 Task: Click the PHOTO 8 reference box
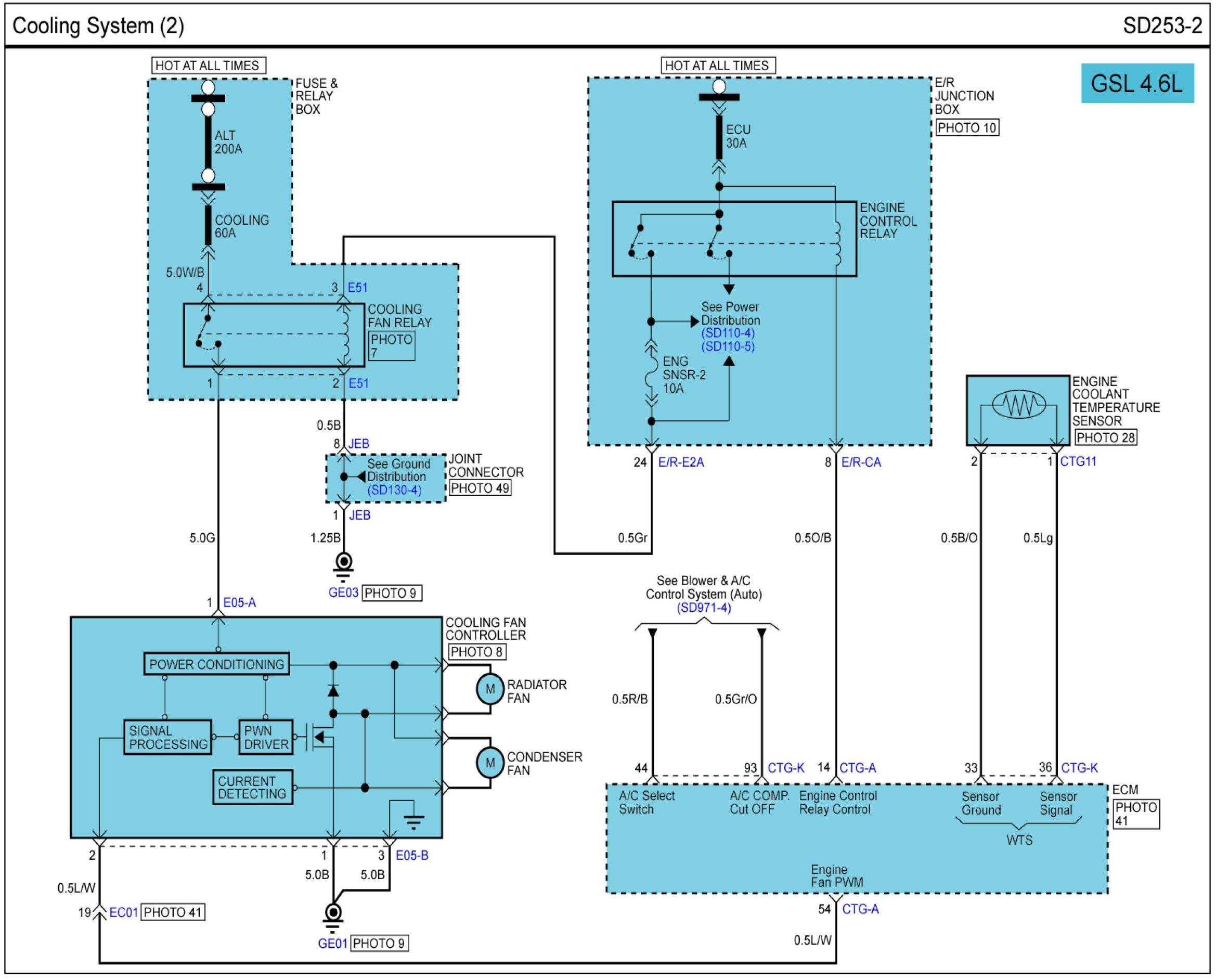click(x=477, y=651)
